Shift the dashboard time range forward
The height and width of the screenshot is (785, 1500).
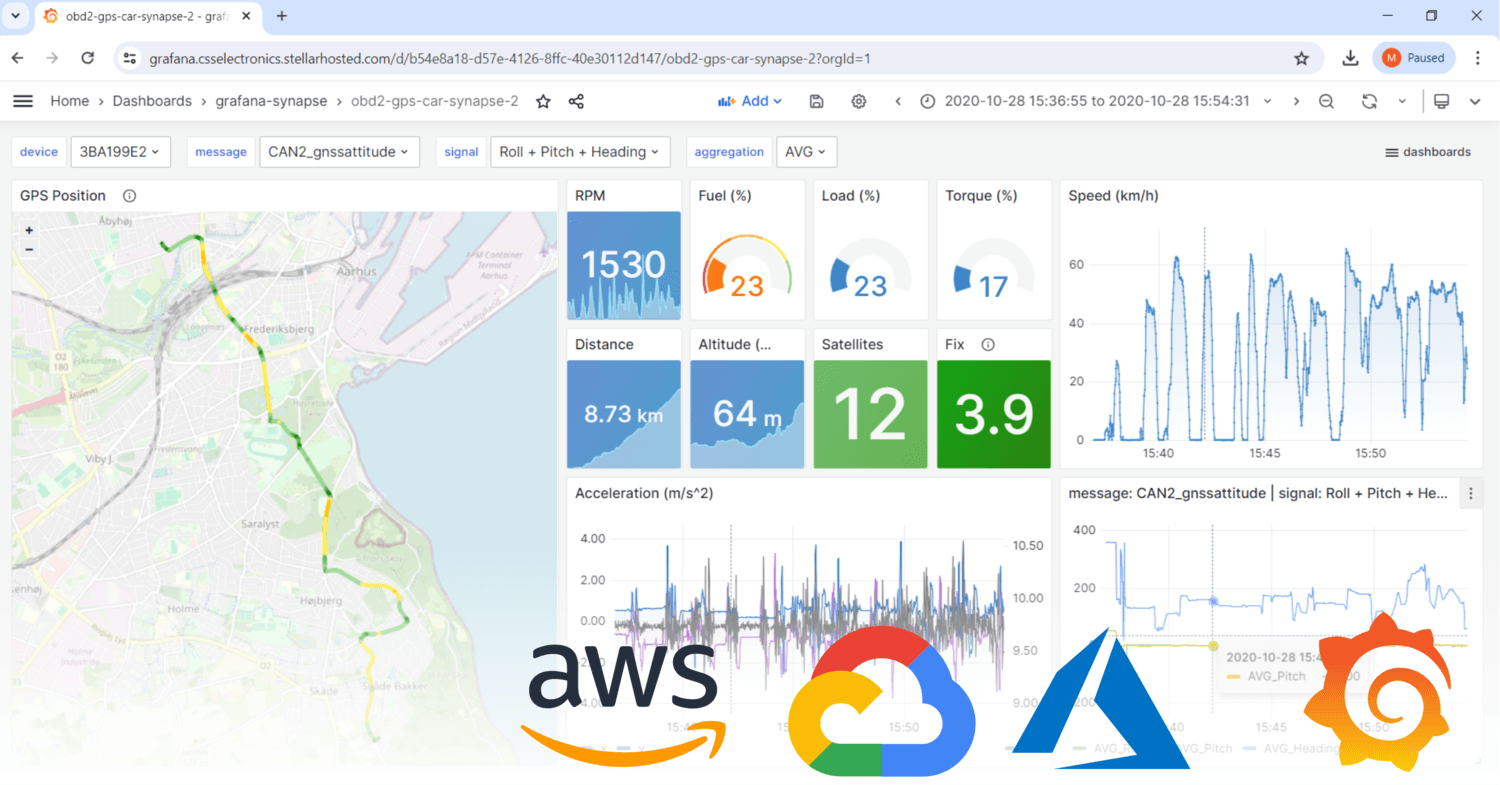(x=1296, y=101)
